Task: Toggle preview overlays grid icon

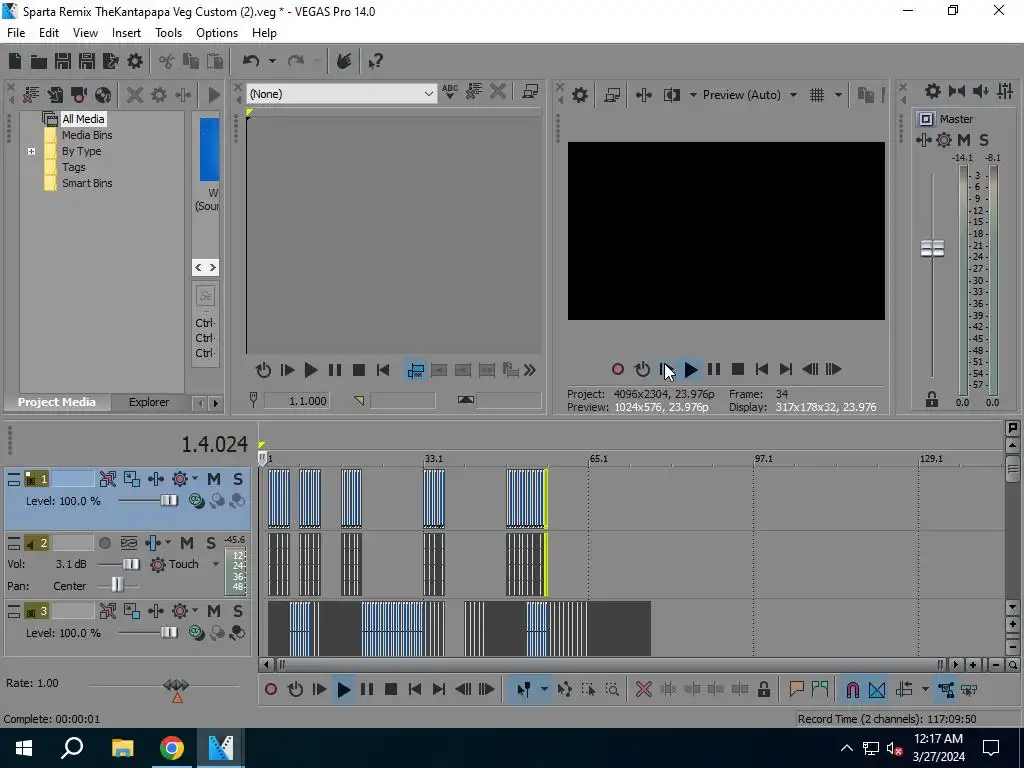Action: tap(817, 95)
